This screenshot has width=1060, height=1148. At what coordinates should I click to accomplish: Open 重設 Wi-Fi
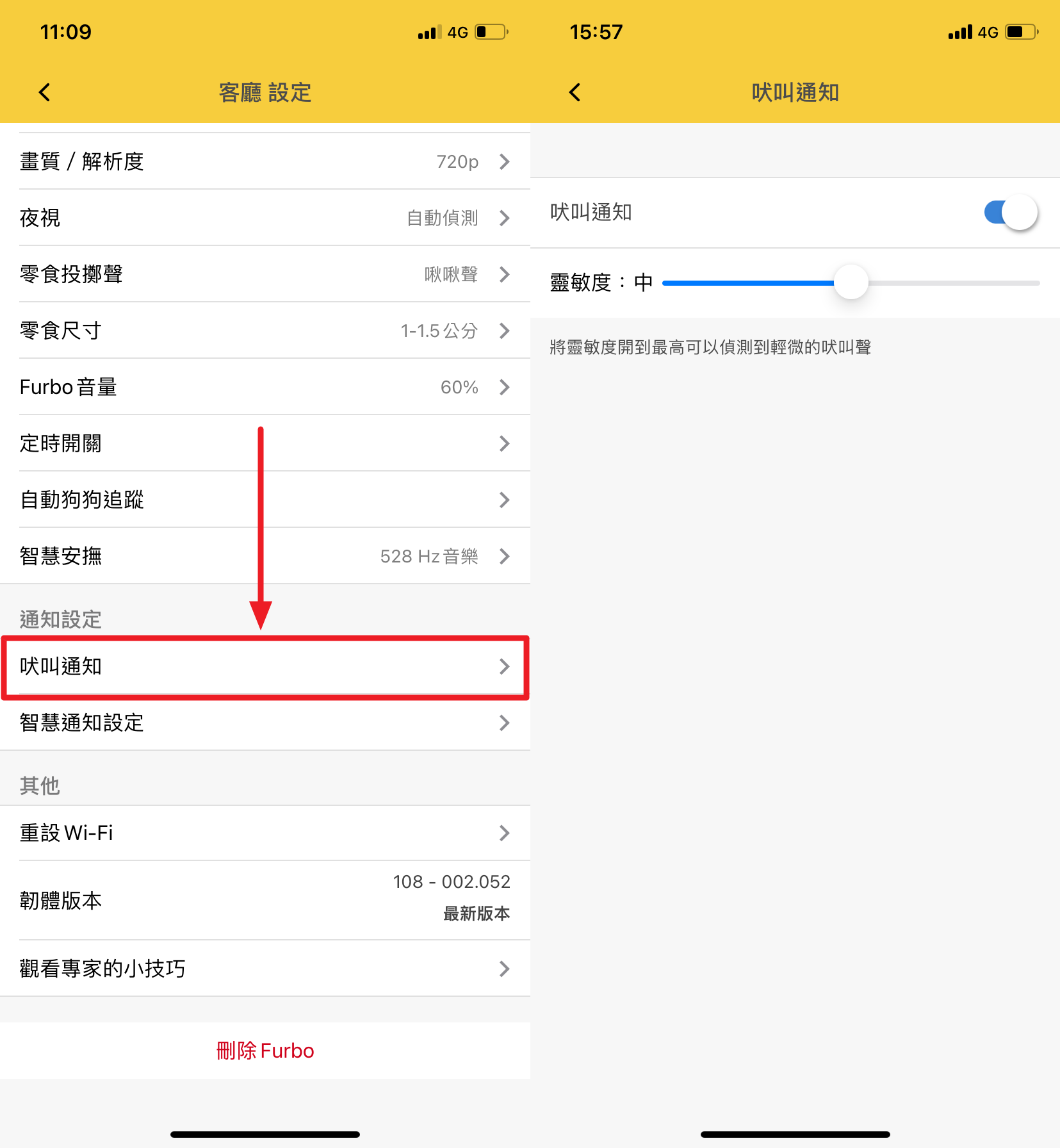(x=265, y=833)
